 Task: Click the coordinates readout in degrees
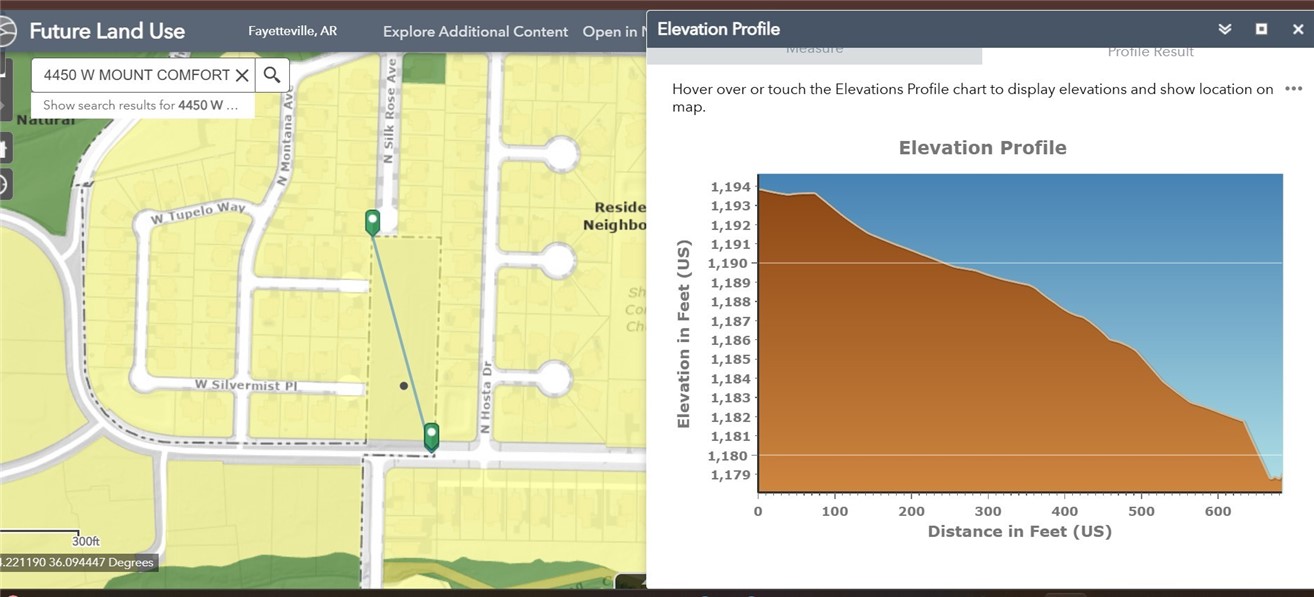click(78, 562)
